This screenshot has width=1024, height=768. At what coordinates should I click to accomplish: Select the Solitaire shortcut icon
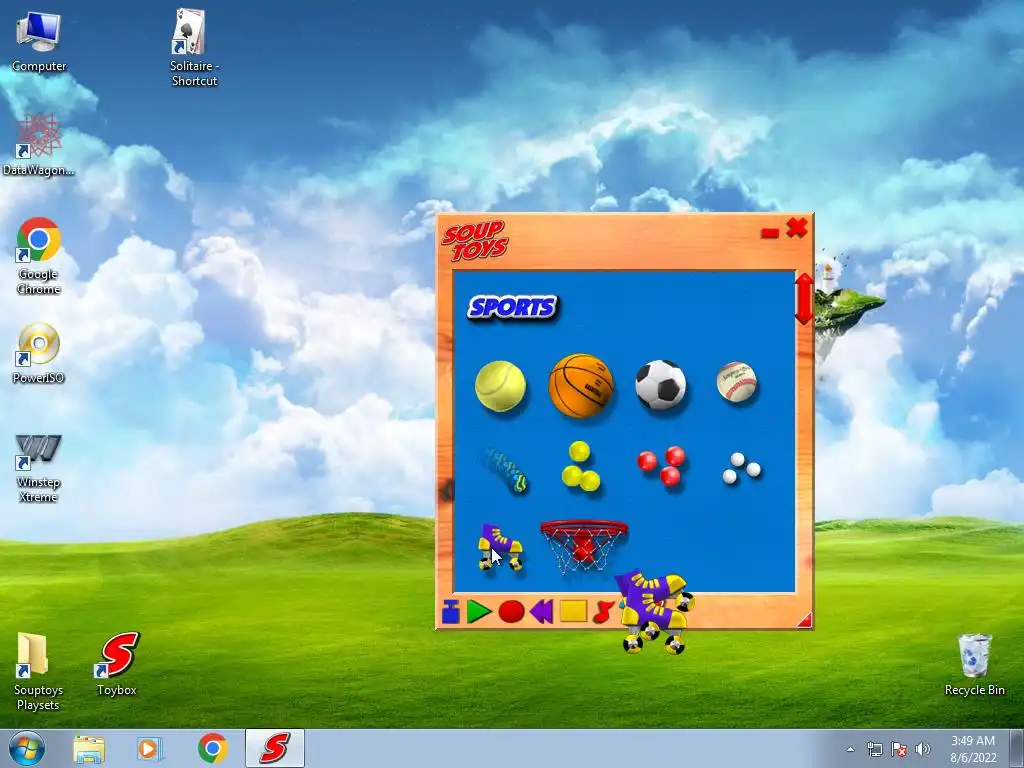pyautogui.click(x=193, y=48)
